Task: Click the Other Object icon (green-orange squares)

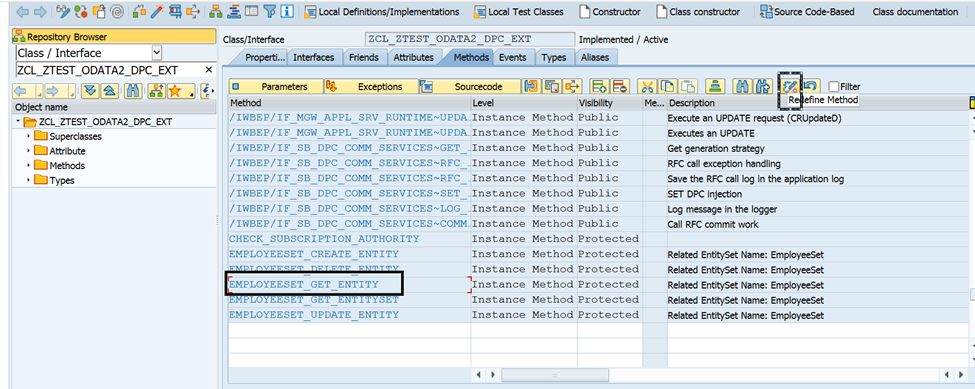Action: coord(139,11)
